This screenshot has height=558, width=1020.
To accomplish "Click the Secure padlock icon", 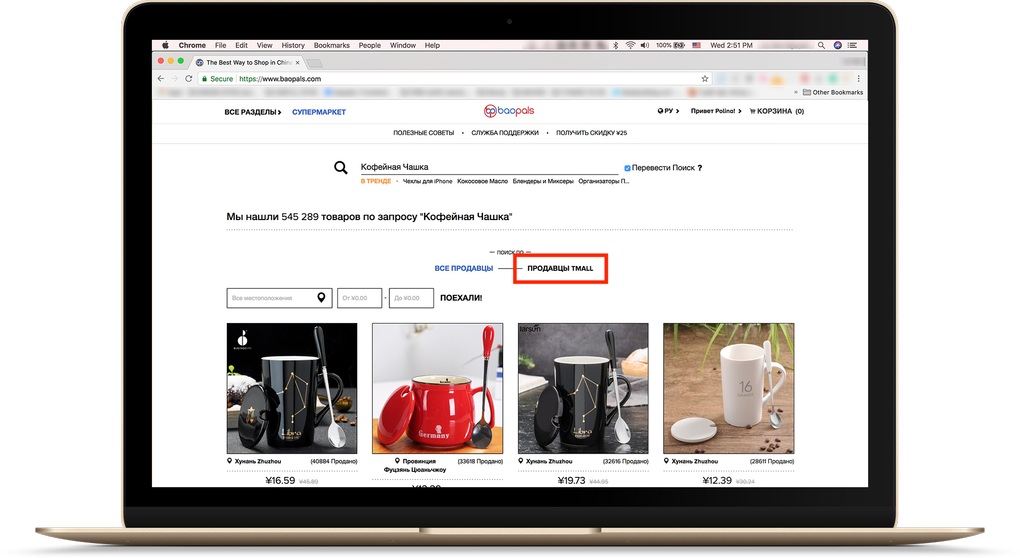I will pyautogui.click(x=204, y=79).
